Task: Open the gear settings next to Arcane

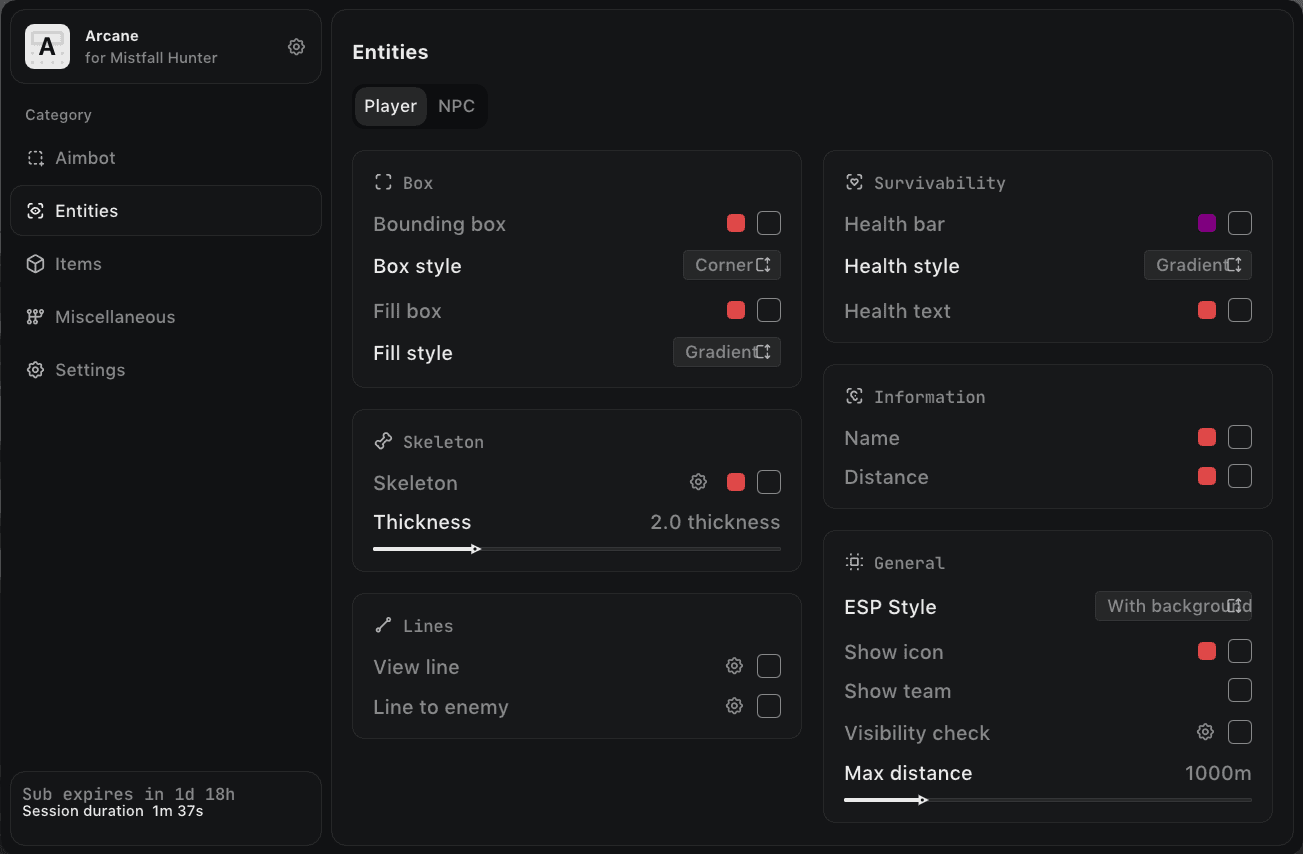Action: [x=296, y=46]
